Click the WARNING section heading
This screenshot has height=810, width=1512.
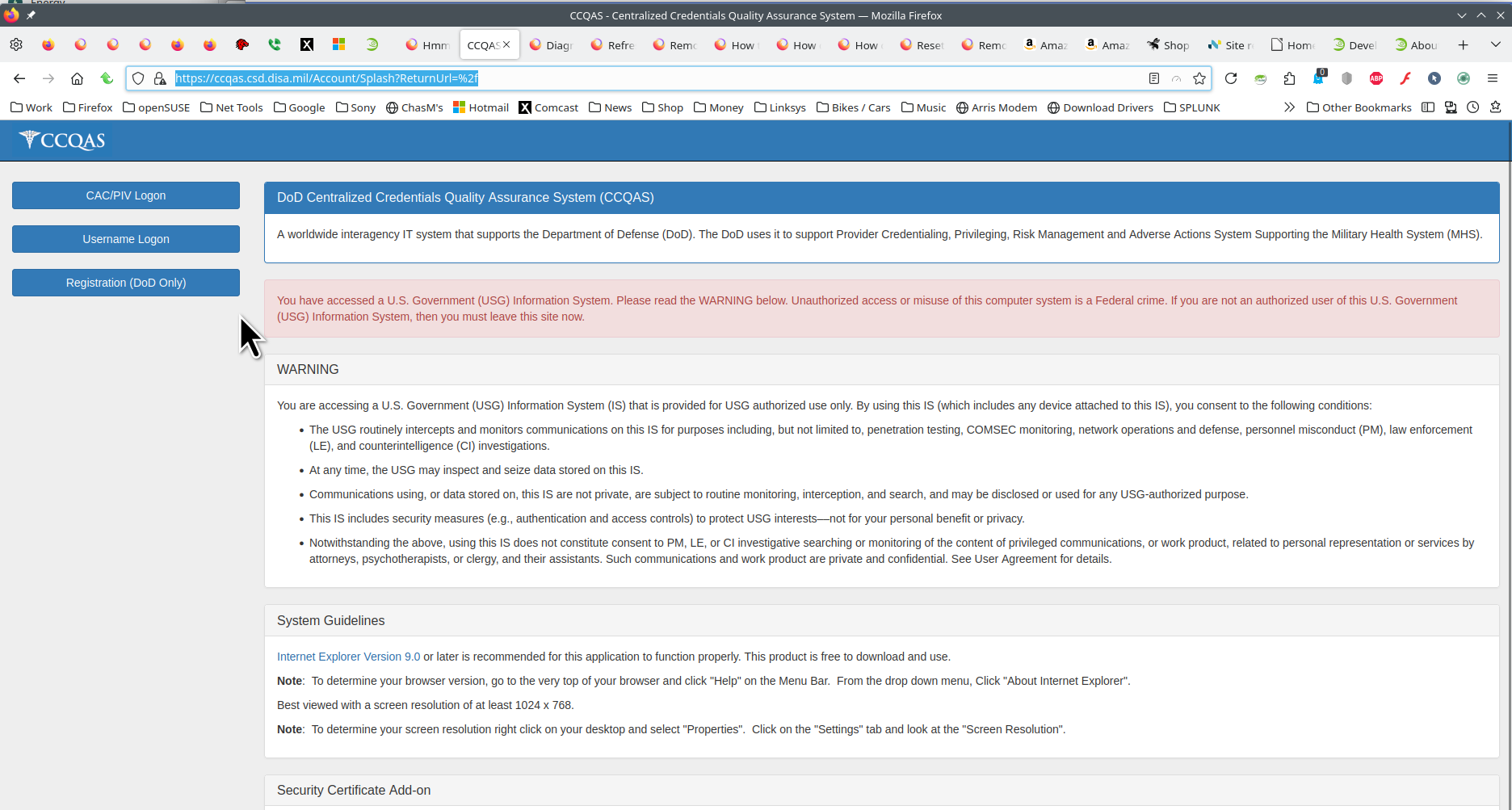[x=308, y=369]
